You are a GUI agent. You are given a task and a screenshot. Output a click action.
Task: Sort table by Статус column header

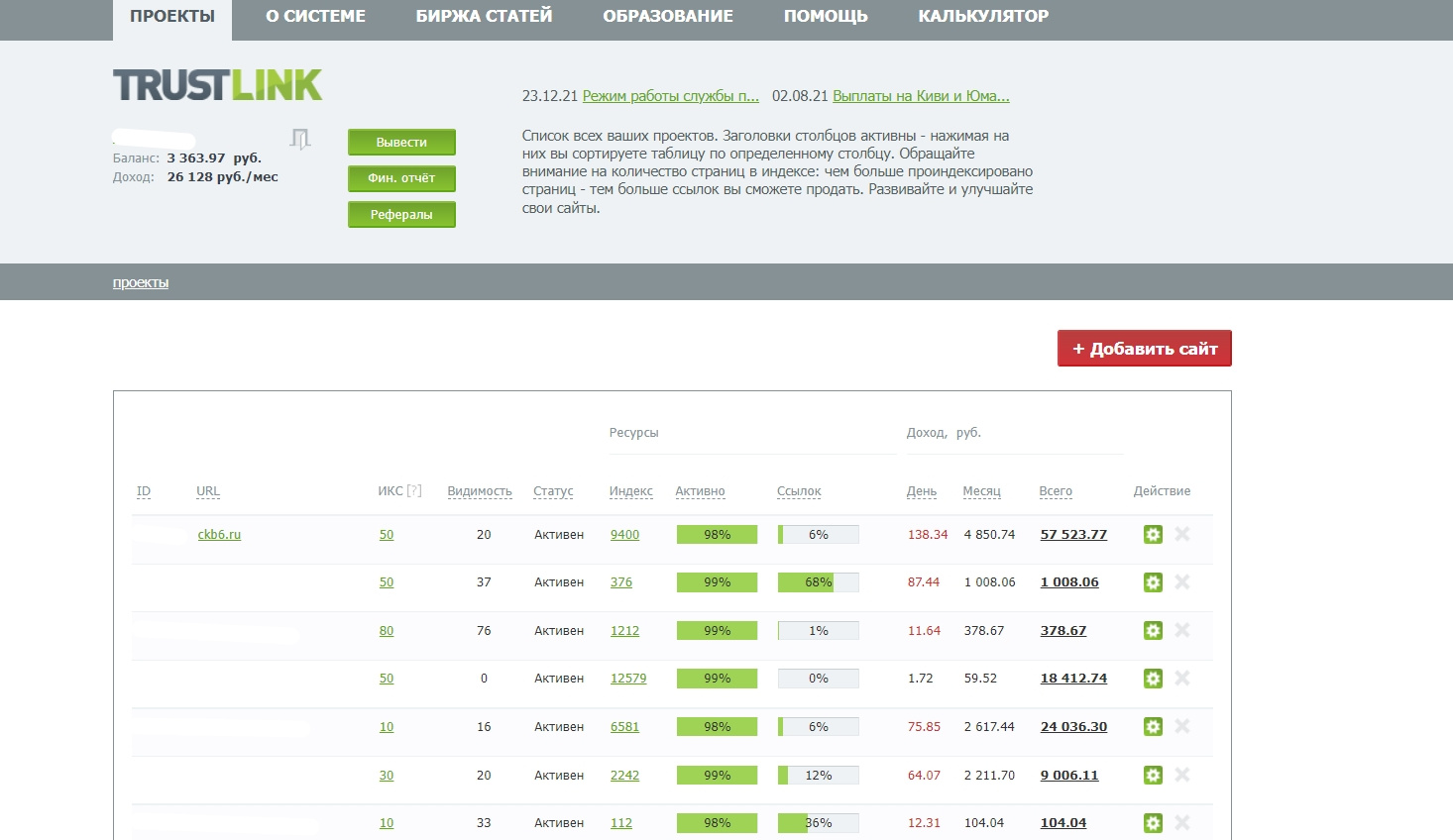pos(553,491)
